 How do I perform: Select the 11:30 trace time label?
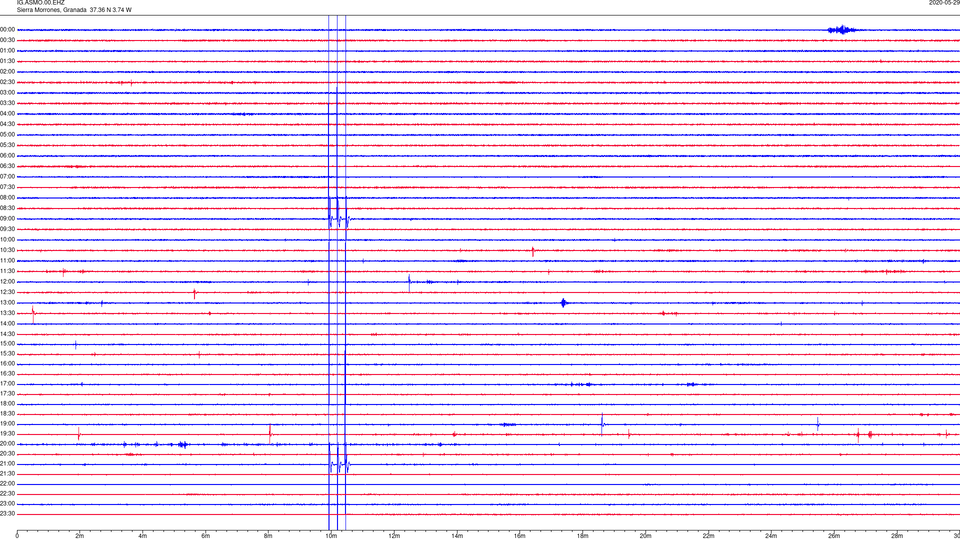[8, 271]
